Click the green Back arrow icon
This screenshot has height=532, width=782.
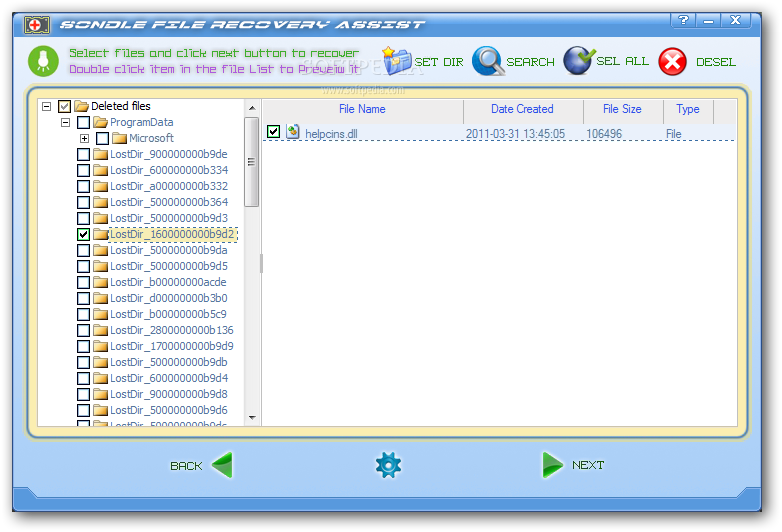pyautogui.click(x=222, y=465)
